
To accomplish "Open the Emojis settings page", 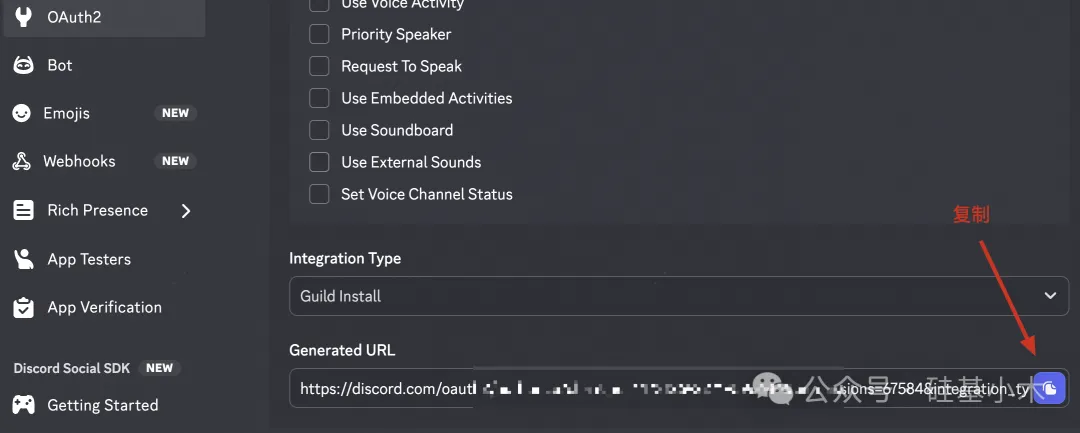I will 67,114.
